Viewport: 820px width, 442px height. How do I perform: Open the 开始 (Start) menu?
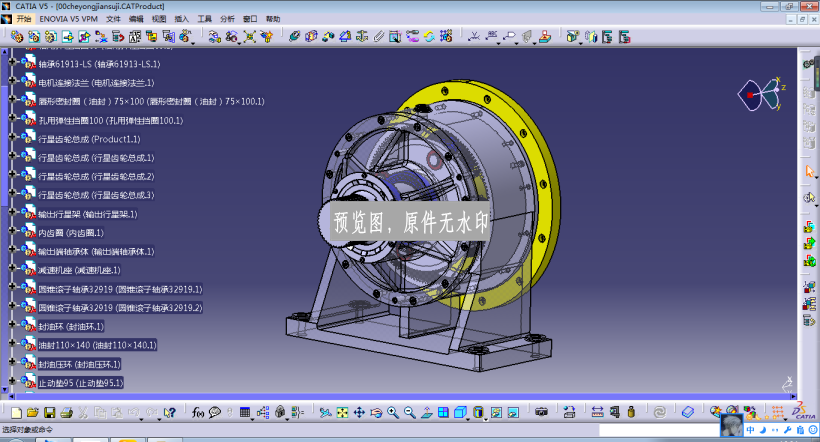pyautogui.click(x=24, y=19)
